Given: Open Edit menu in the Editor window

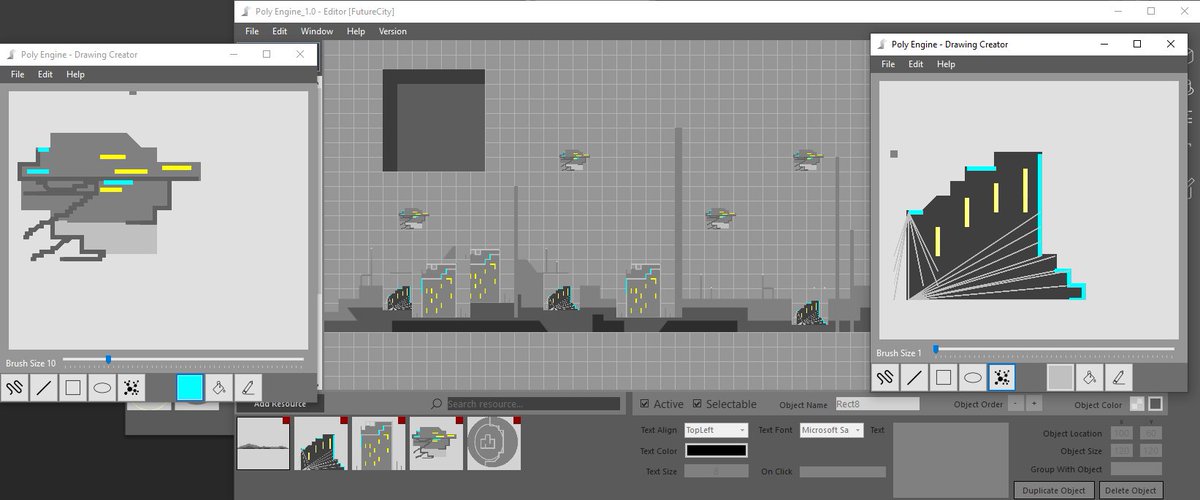Looking at the screenshot, I should click(x=280, y=31).
